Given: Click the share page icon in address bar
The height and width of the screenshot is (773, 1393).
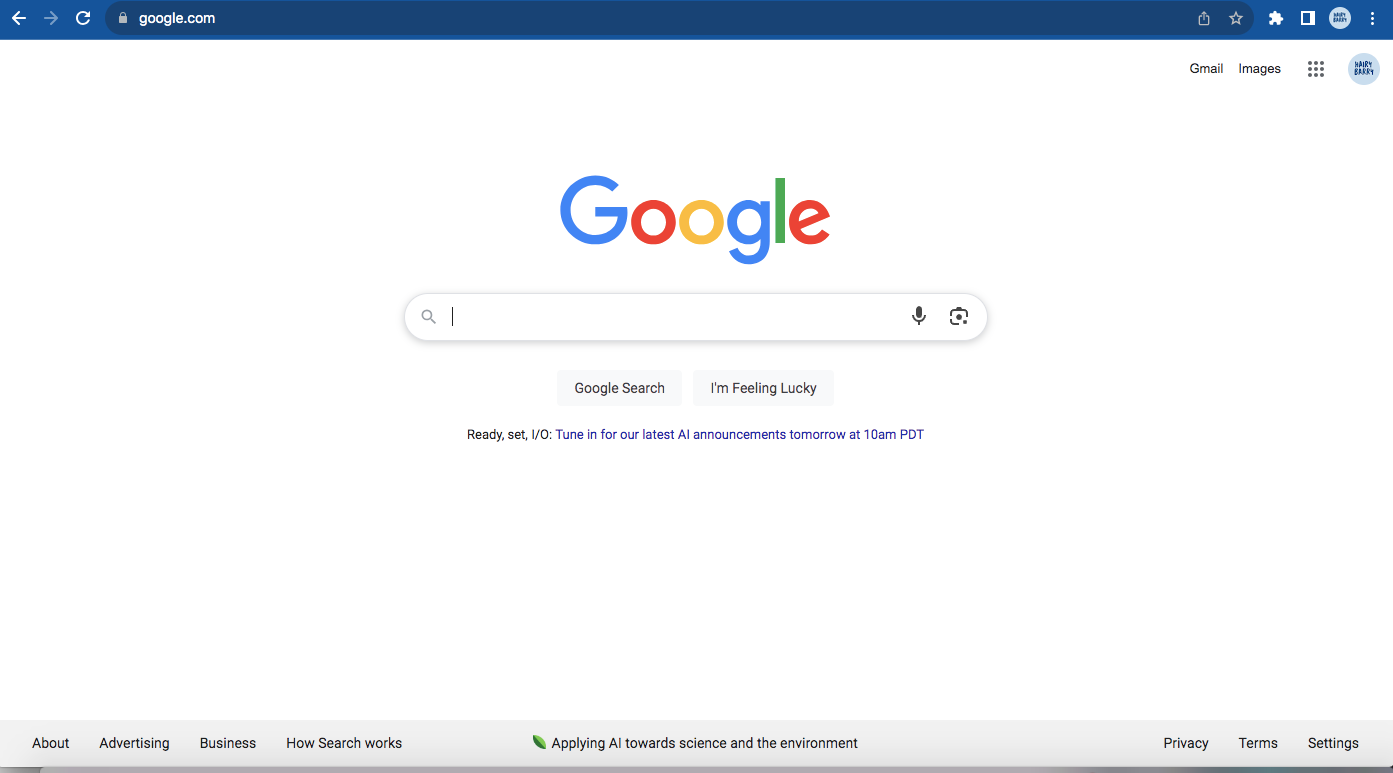Looking at the screenshot, I should point(1204,18).
